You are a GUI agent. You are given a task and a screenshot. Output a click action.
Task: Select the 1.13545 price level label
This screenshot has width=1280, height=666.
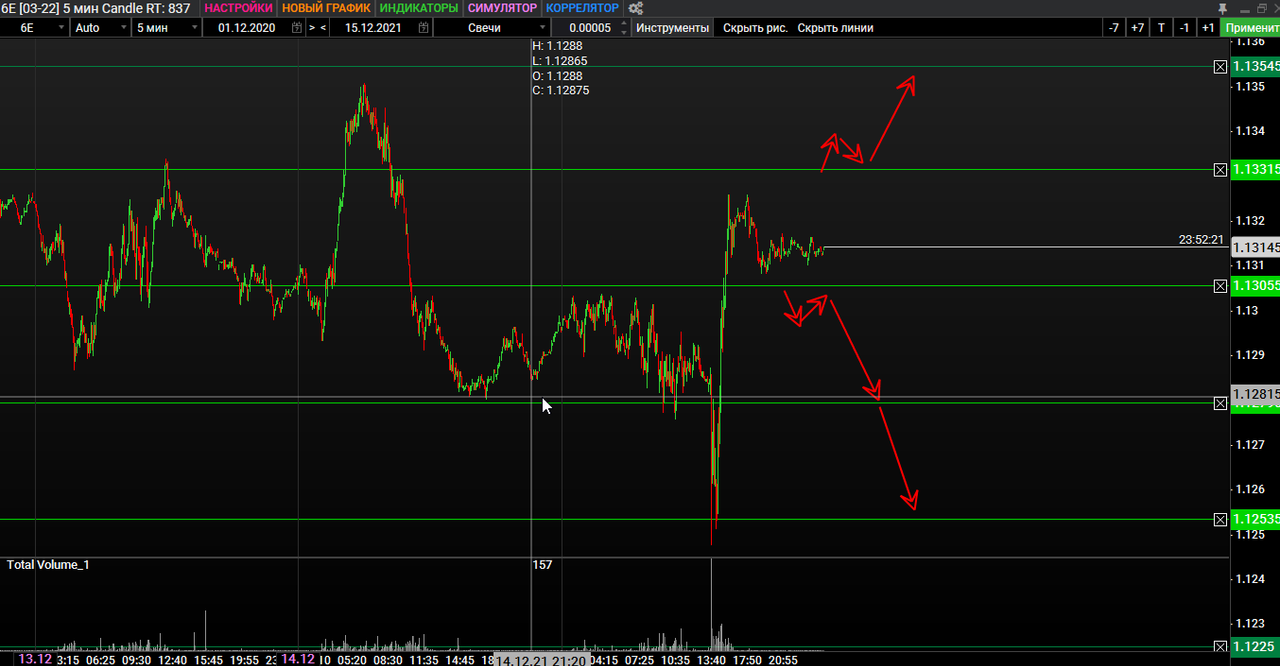tap(1255, 67)
